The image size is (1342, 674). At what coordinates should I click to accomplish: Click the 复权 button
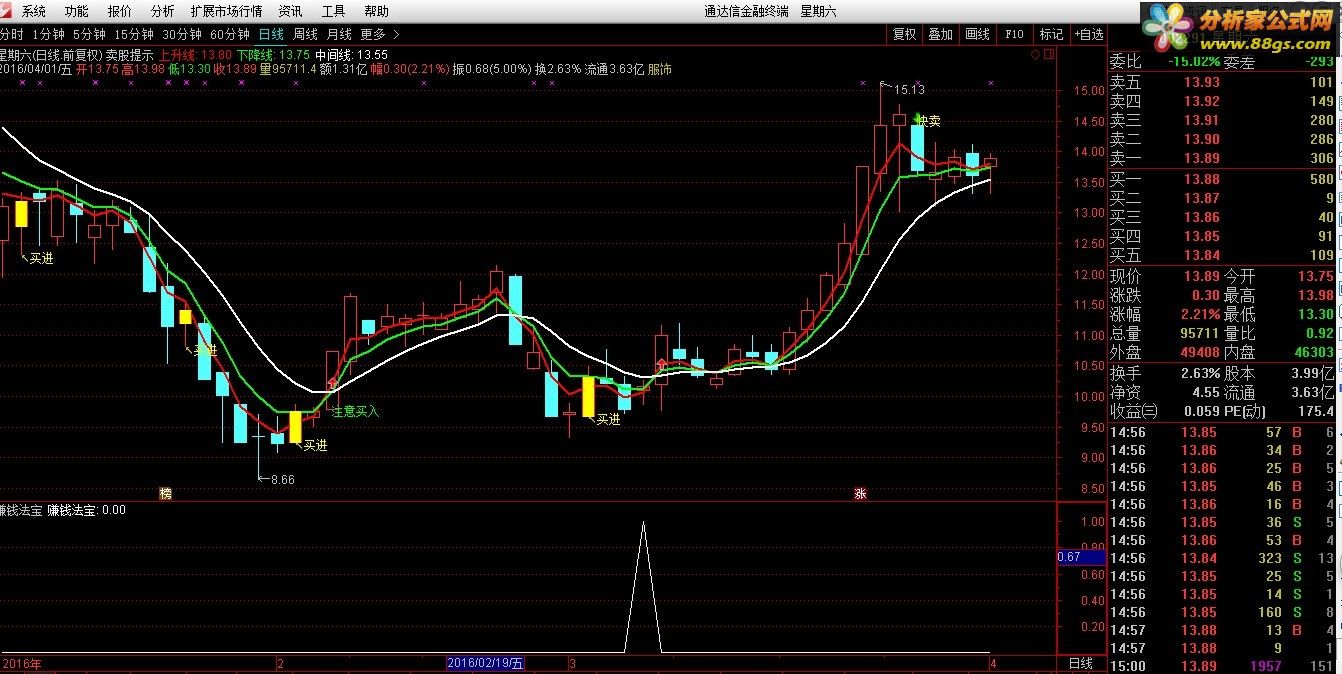coord(904,34)
